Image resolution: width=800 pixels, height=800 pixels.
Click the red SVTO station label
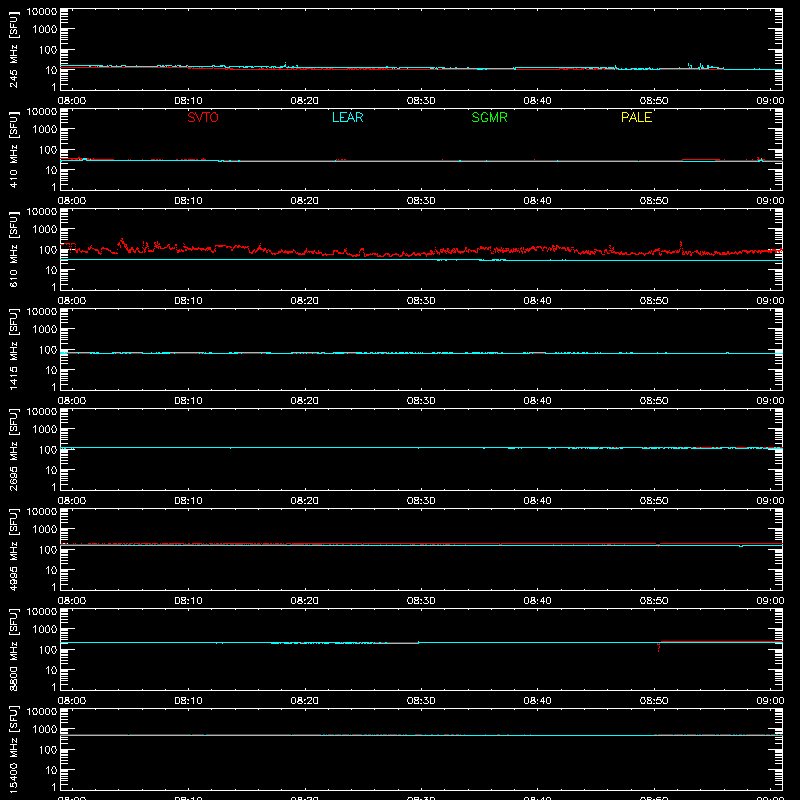click(203, 117)
